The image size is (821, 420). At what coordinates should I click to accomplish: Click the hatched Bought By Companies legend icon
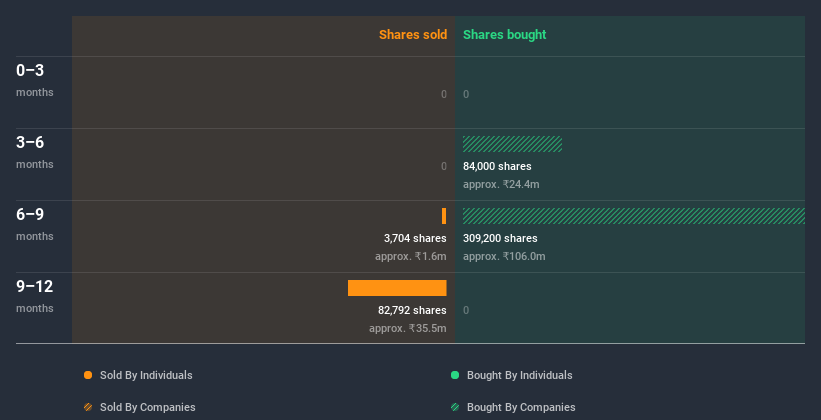tap(455, 407)
